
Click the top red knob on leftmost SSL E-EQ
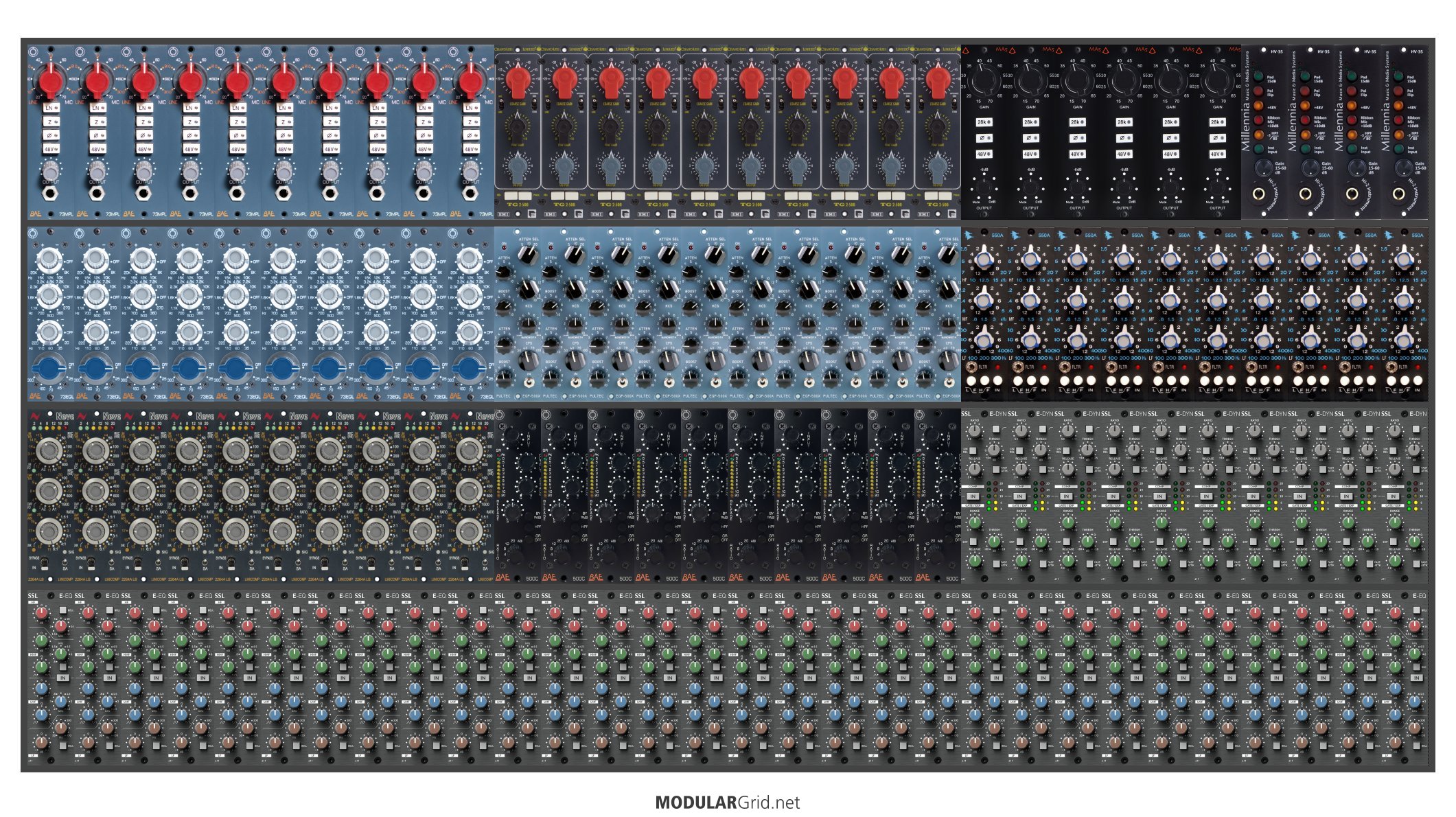pos(41,612)
